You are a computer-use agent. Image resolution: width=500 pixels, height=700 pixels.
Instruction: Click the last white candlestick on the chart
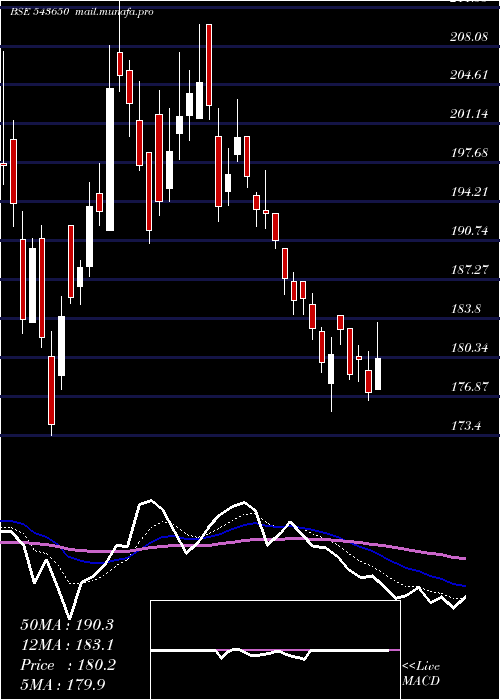point(378,374)
